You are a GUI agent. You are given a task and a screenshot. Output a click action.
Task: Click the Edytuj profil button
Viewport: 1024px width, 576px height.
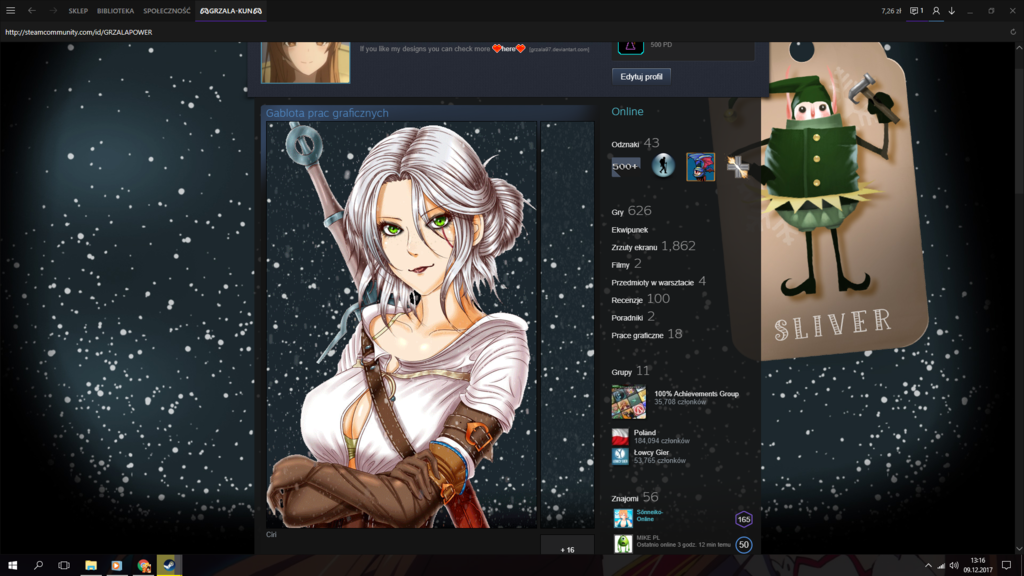point(641,76)
